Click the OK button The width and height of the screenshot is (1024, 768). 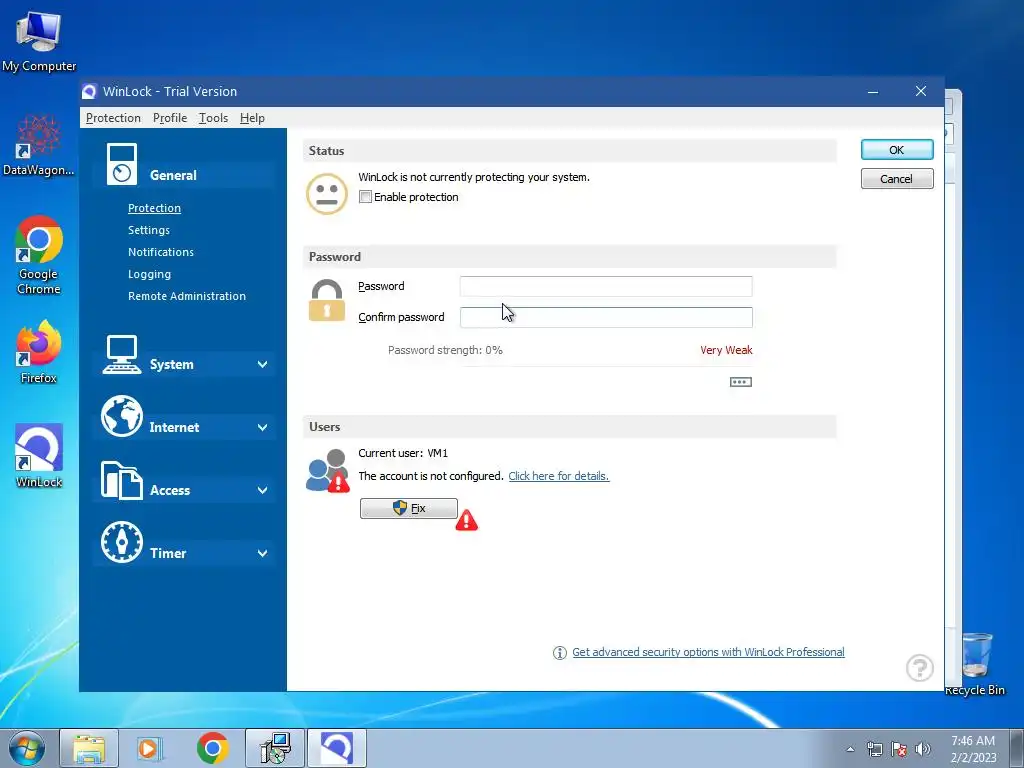tap(897, 150)
